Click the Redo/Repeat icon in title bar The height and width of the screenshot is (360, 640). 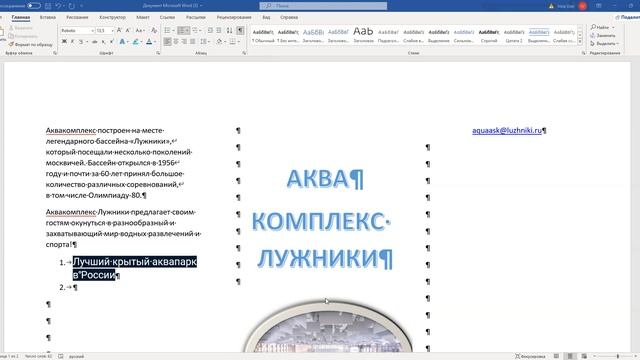[72, 6]
